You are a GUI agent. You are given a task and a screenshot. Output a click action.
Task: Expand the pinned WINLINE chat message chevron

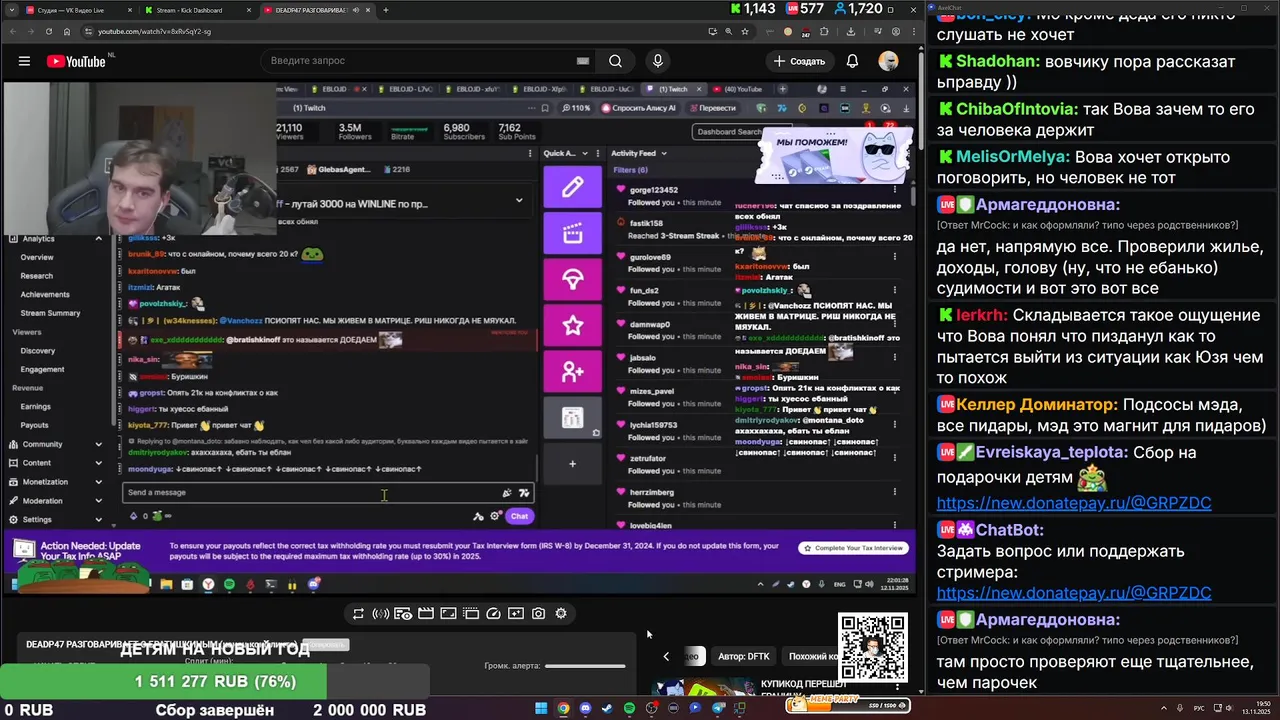pyautogui.click(x=518, y=200)
